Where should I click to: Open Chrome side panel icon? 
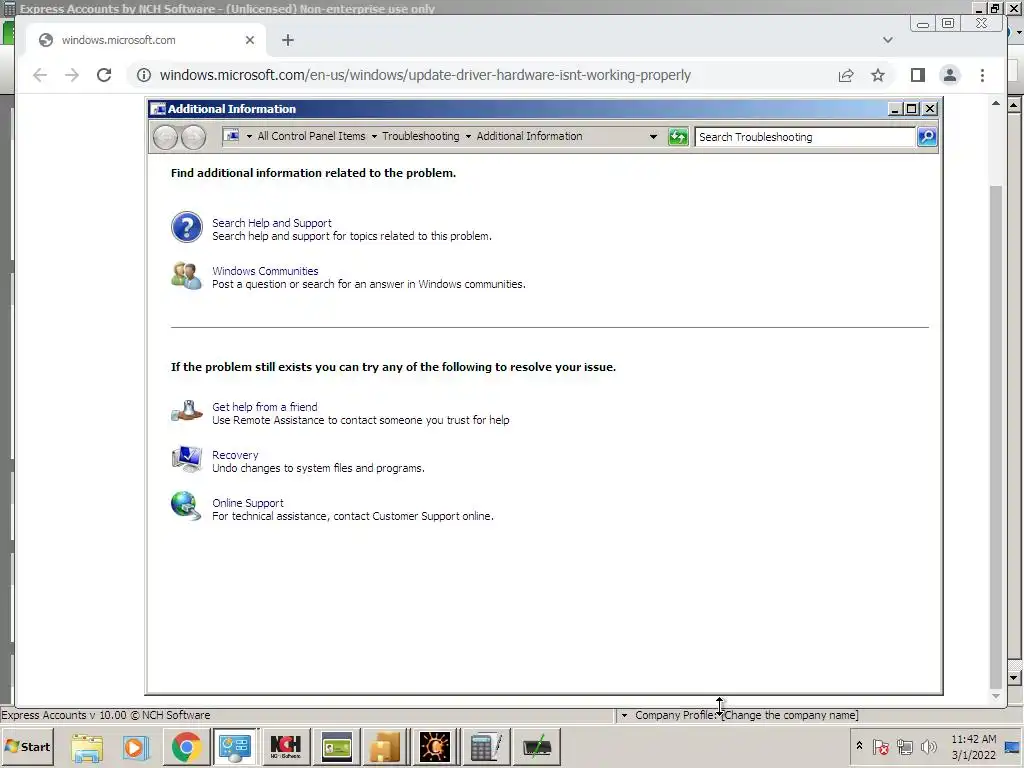(x=918, y=75)
